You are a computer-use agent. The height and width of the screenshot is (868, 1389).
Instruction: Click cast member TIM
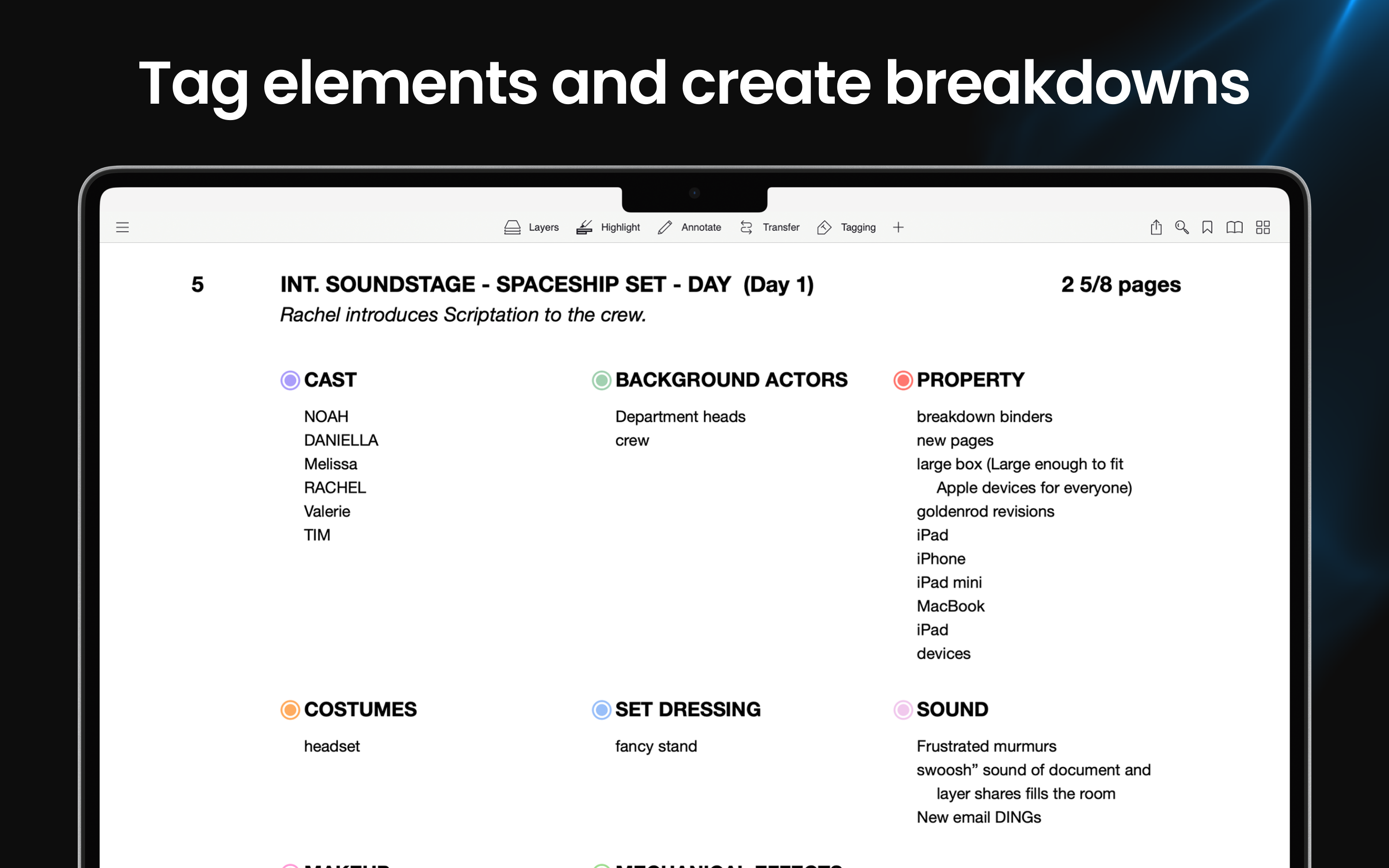317,535
